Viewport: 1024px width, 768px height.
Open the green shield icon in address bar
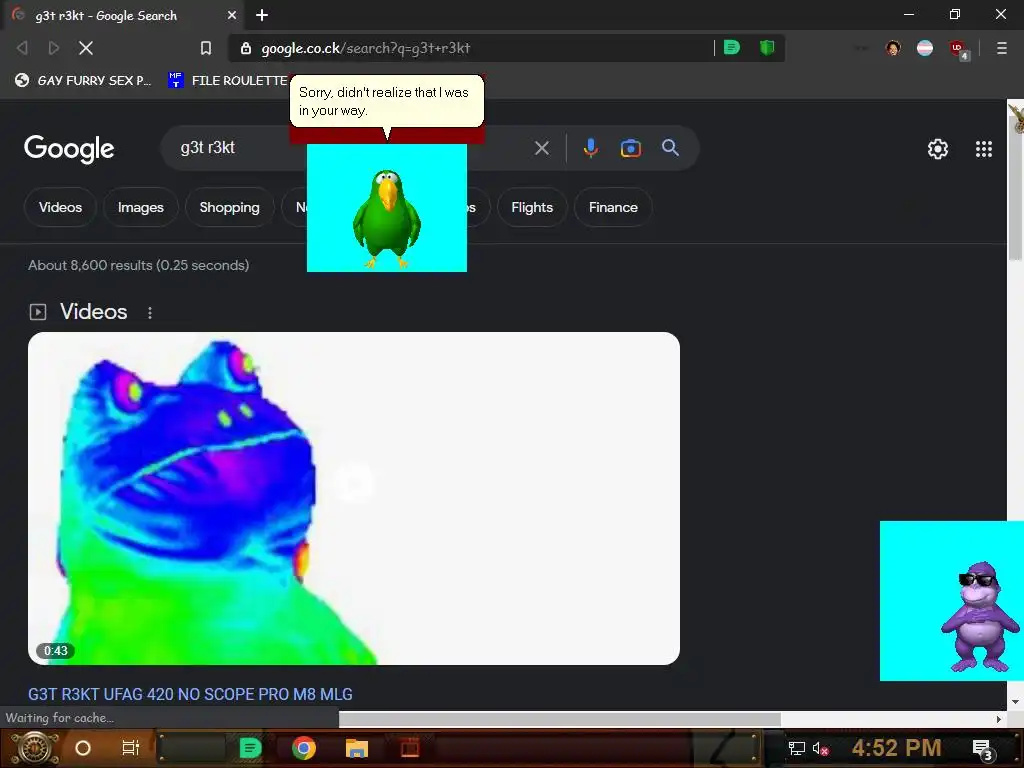click(x=767, y=48)
